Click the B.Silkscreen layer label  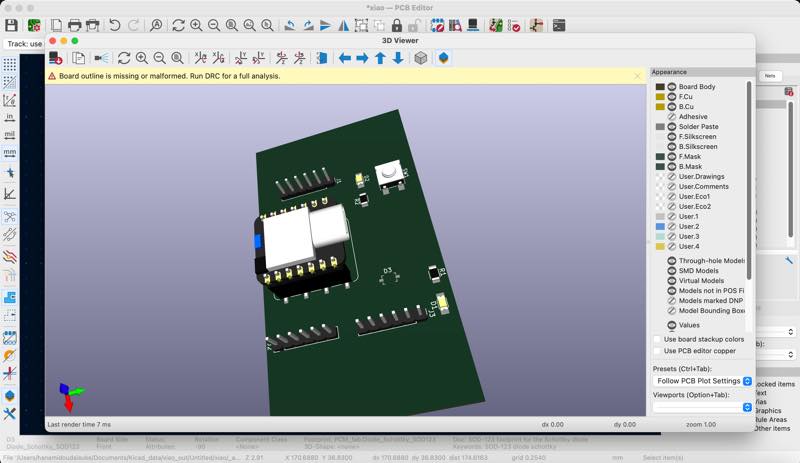(x=697, y=147)
